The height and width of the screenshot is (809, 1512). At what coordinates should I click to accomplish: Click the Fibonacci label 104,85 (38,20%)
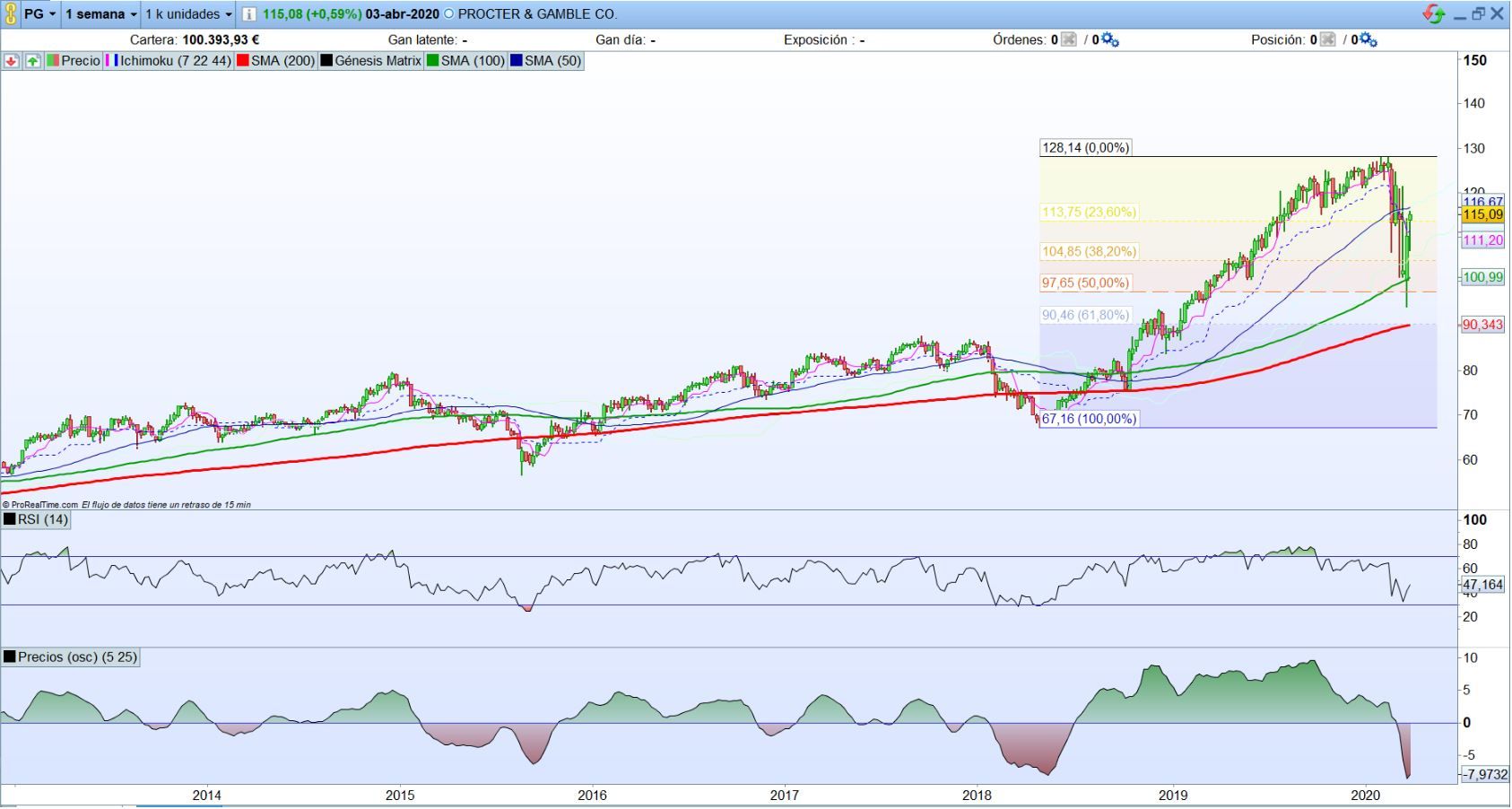click(x=1089, y=251)
